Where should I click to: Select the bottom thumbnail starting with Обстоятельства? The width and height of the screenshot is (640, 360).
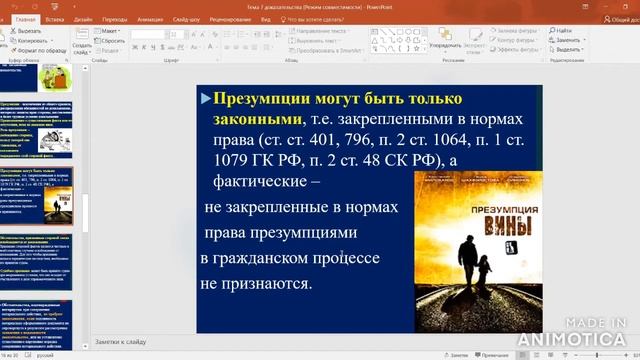[x=36, y=325]
